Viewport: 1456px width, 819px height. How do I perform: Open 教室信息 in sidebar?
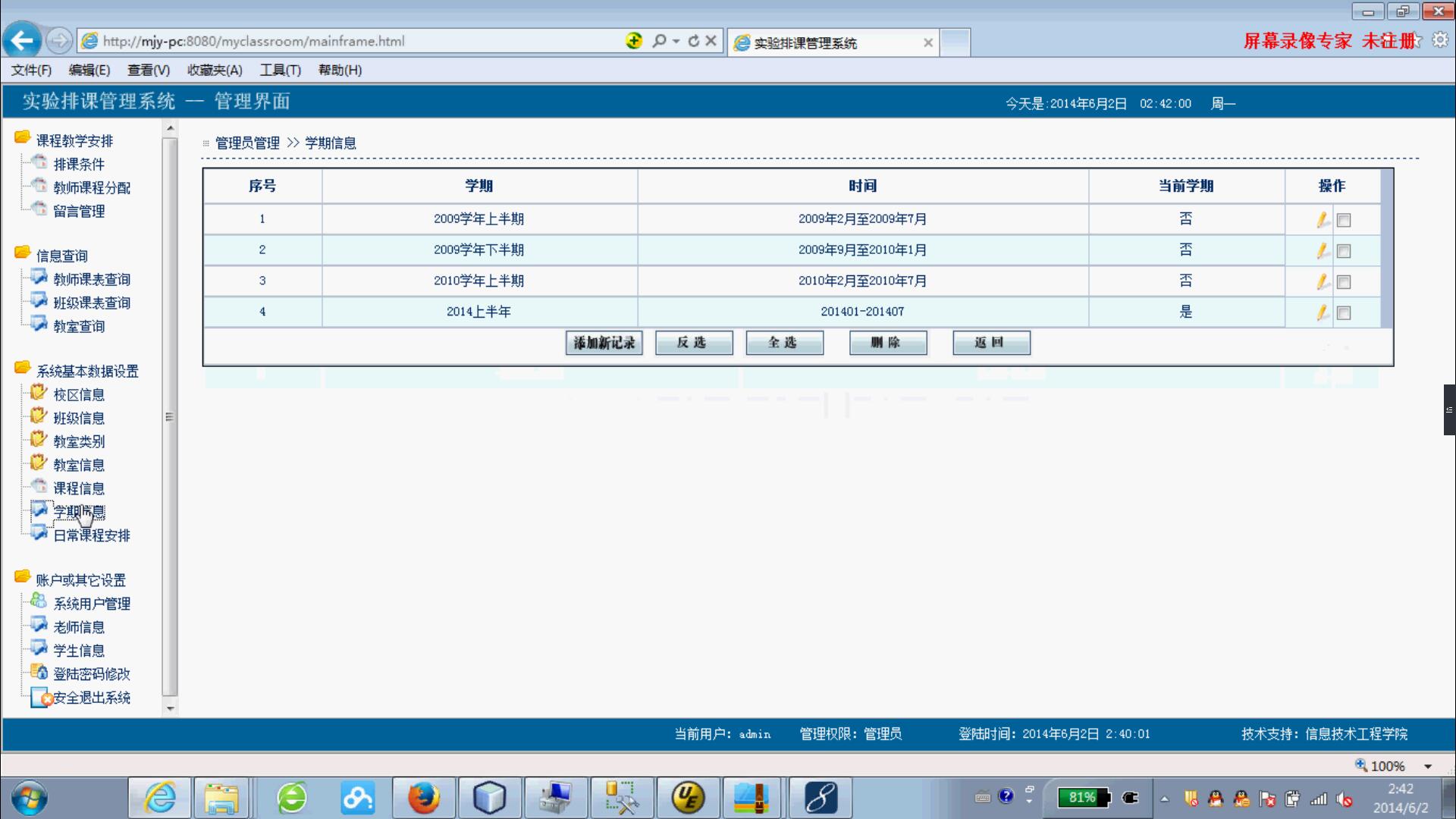coord(79,466)
